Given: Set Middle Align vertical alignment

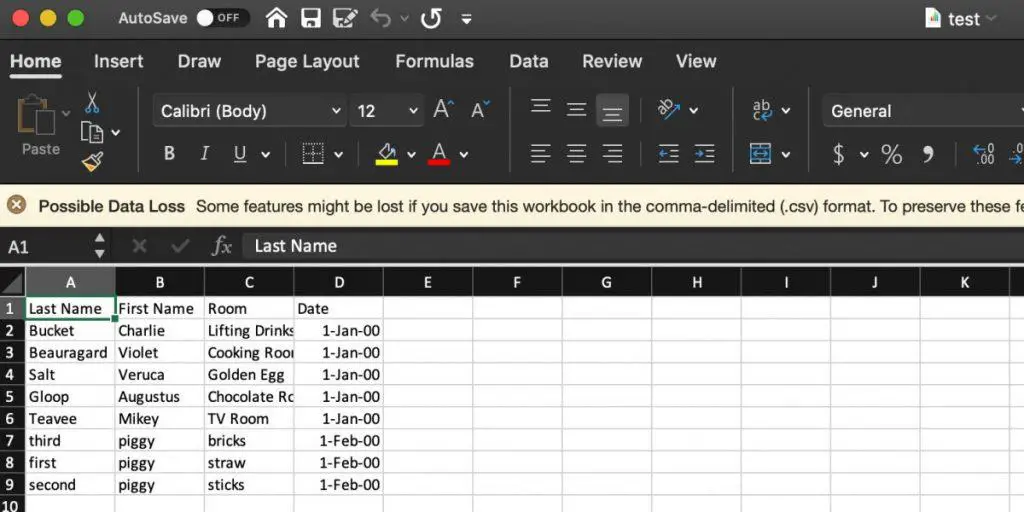Looking at the screenshot, I should click(576, 110).
